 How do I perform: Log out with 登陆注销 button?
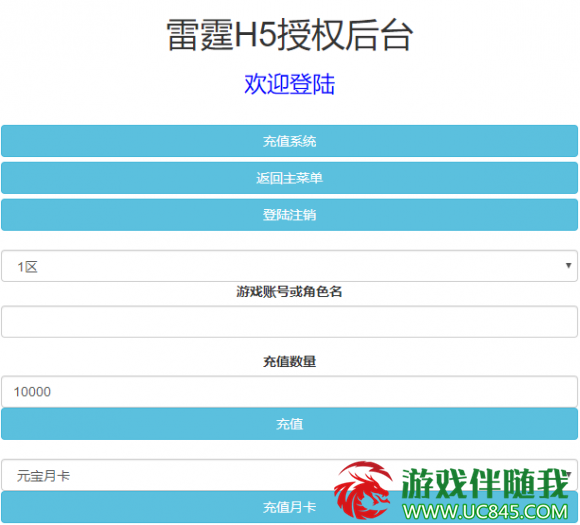290,215
